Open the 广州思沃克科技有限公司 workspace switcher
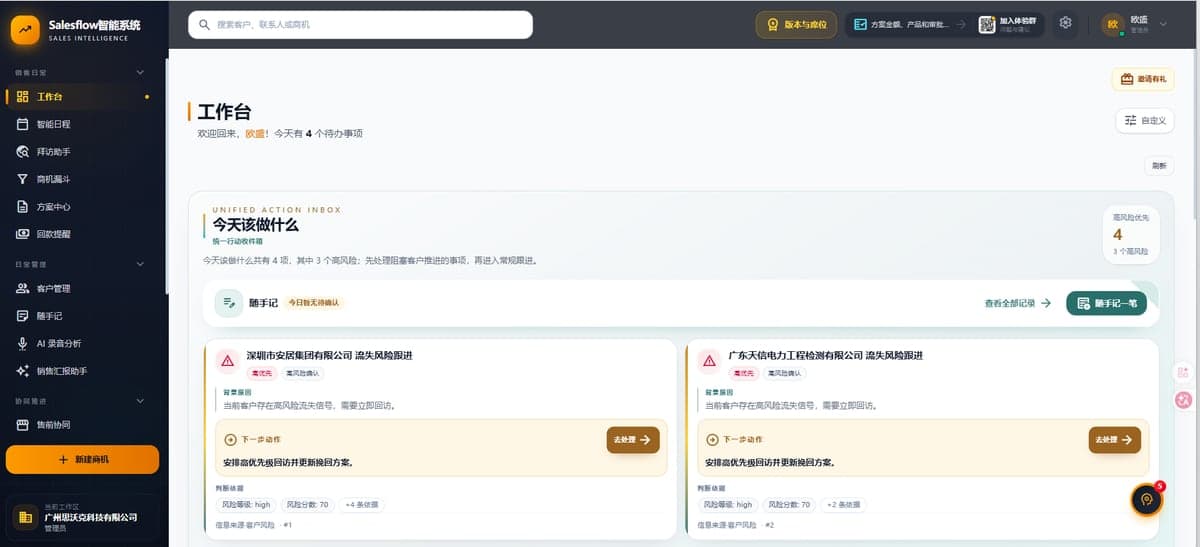 point(82,517)
